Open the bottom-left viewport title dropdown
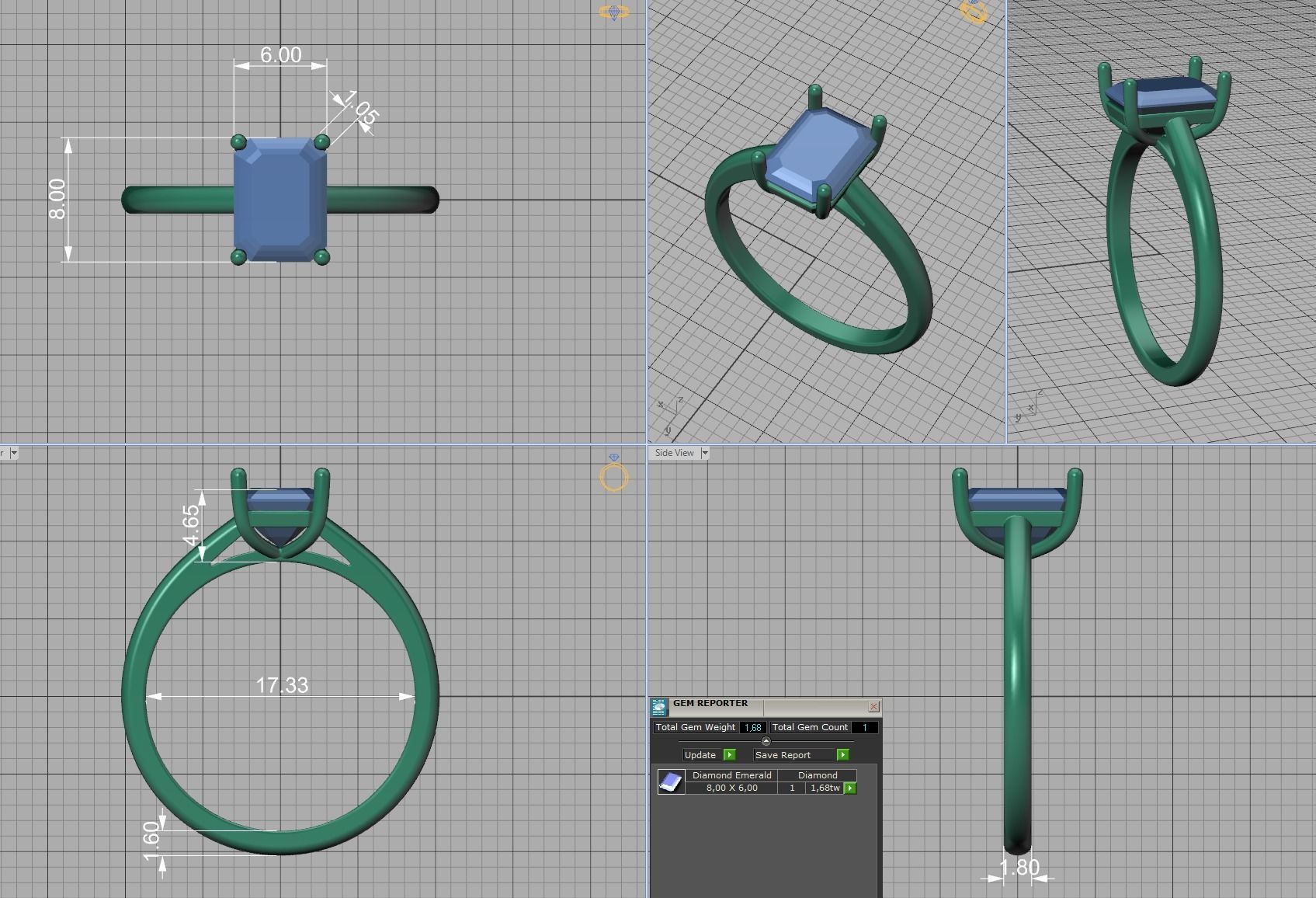The image size is (1316, 898). click(x=14, y=453)
